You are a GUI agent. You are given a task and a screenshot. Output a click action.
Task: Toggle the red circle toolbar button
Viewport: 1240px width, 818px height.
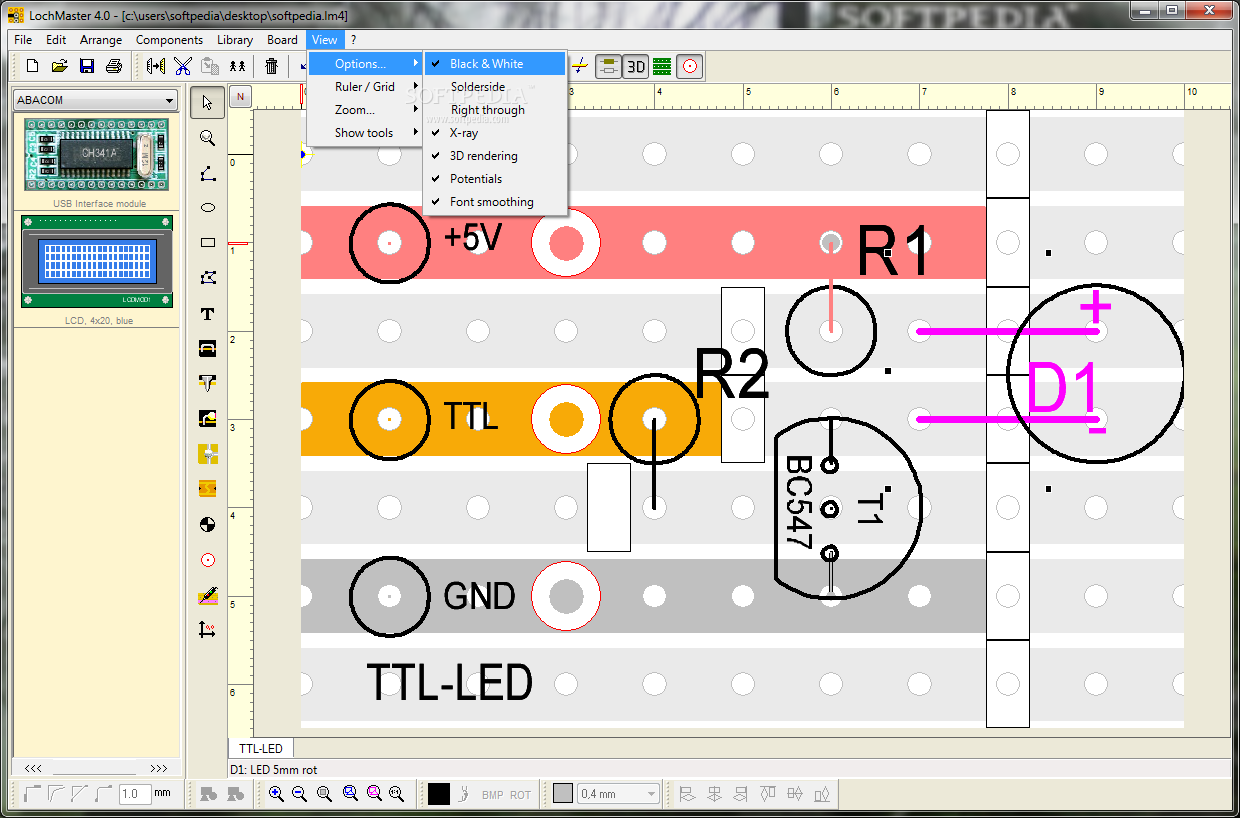point(689,66)
